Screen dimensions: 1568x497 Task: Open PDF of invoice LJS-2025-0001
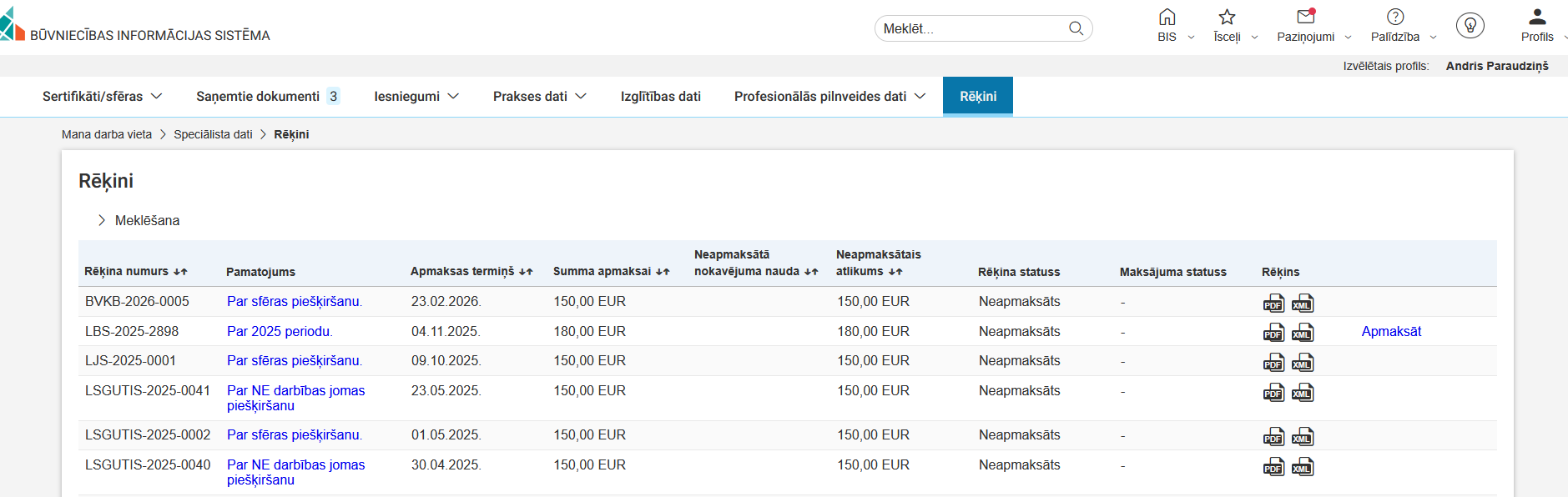(1273, 363)
